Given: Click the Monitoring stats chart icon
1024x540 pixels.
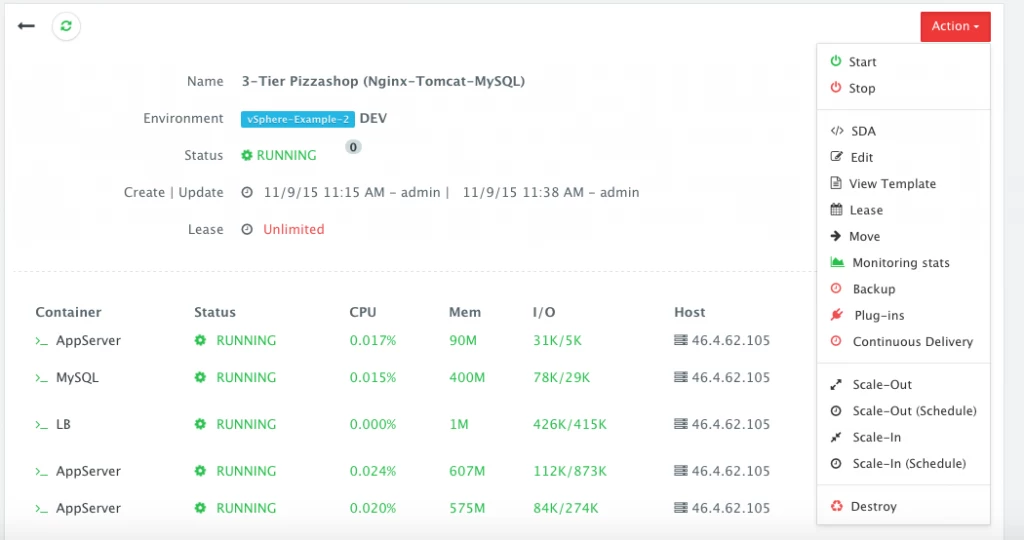Looking at the screenshot, I should (x=837, y=262).
